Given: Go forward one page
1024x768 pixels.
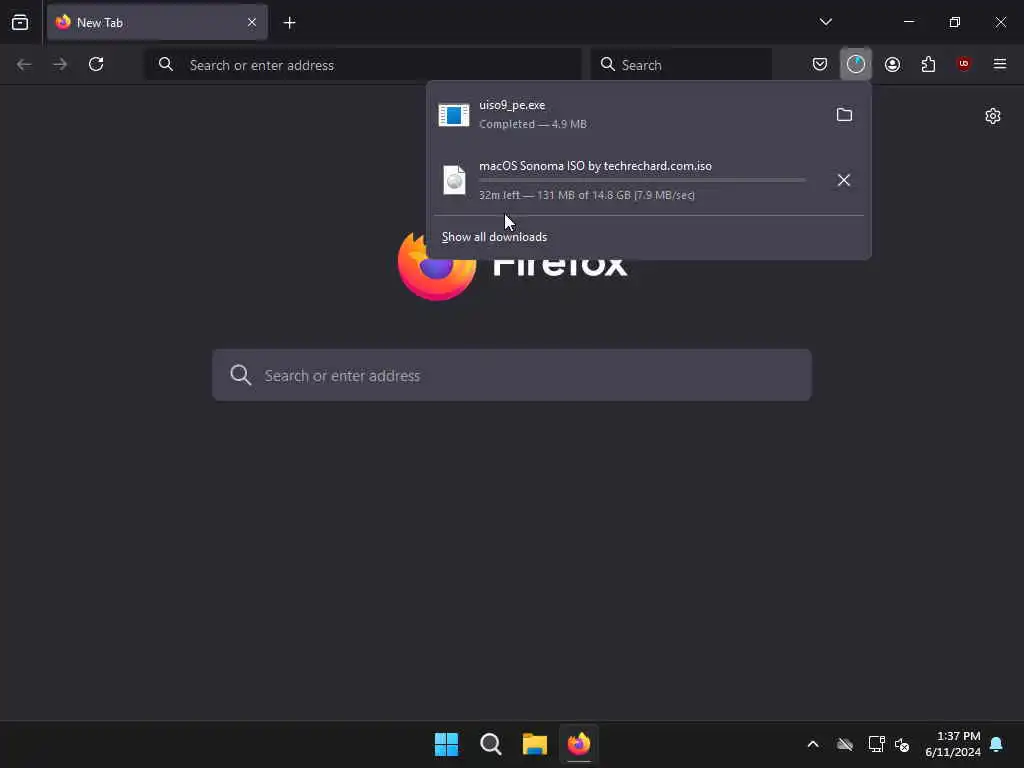Looking at the screenshot, I should point(60,64).
